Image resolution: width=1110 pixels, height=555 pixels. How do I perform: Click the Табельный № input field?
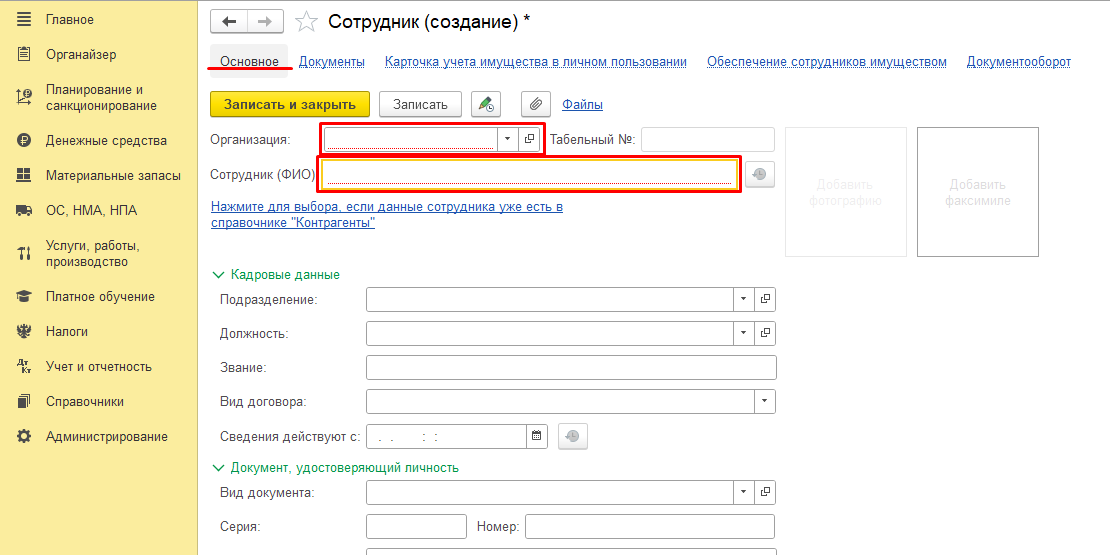pyautogui.click(x=708, y=139)
